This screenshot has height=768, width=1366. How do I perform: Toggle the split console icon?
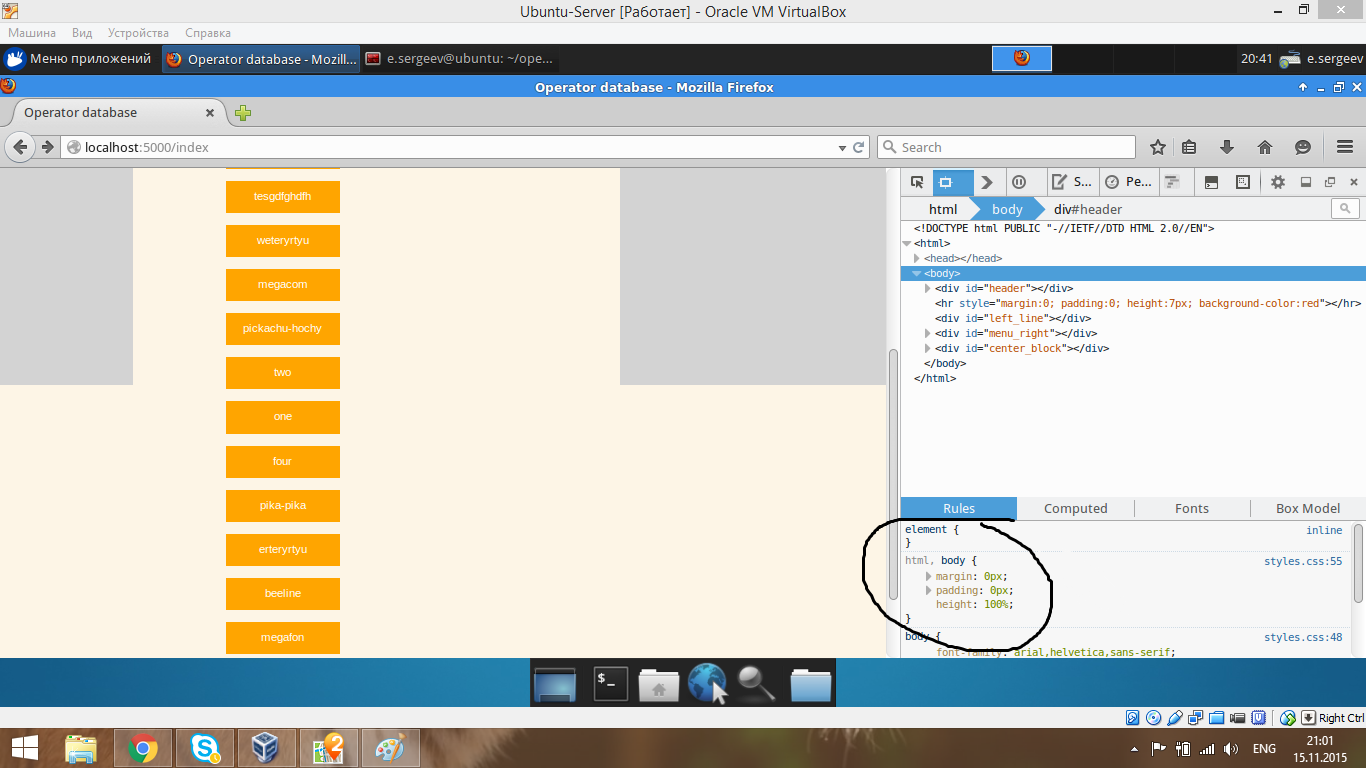click(x=1211, y=182)
